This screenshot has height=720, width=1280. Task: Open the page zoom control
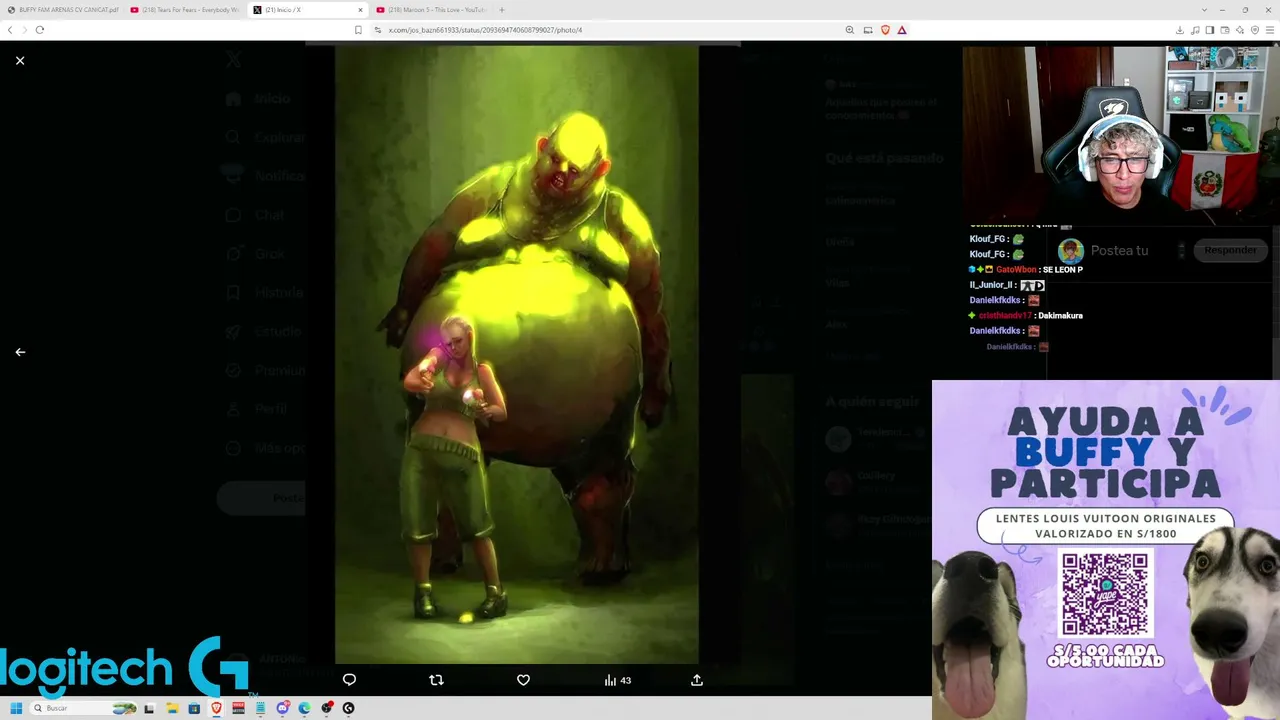850,30
